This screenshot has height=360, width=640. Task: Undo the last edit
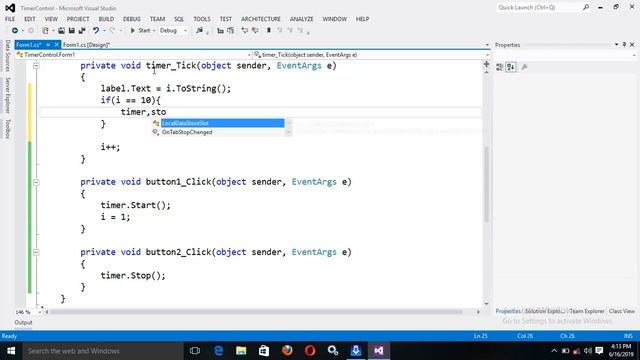point(96,31)
